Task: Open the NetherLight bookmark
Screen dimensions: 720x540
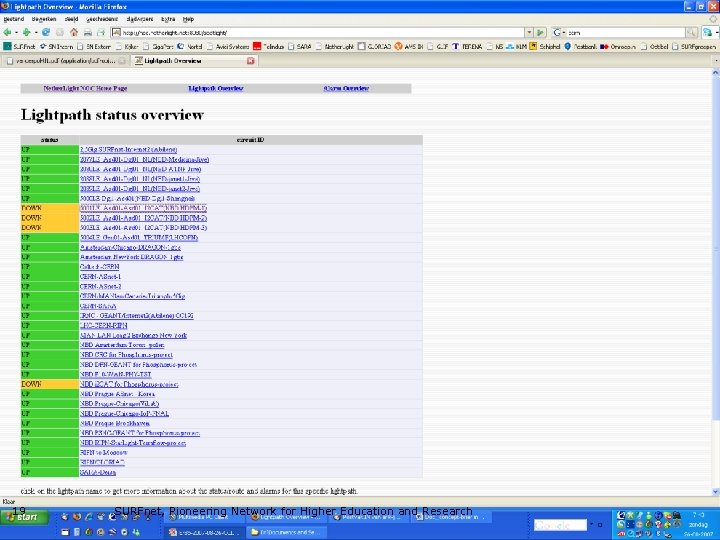Action: pyautogui.click(x=335, y=46)
